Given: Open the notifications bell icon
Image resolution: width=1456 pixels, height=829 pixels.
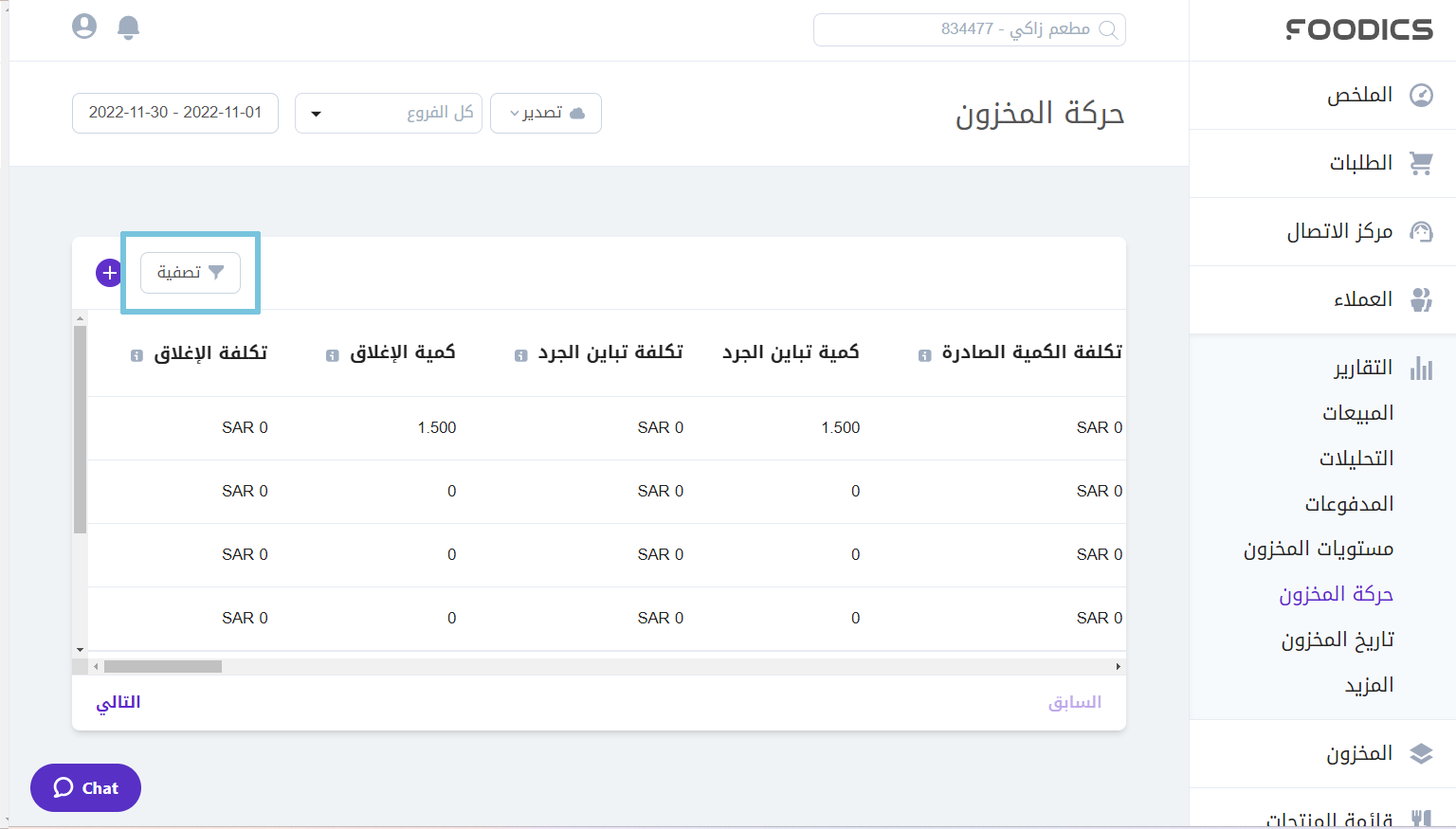Looking at the screenshot, I should [128, 27].
